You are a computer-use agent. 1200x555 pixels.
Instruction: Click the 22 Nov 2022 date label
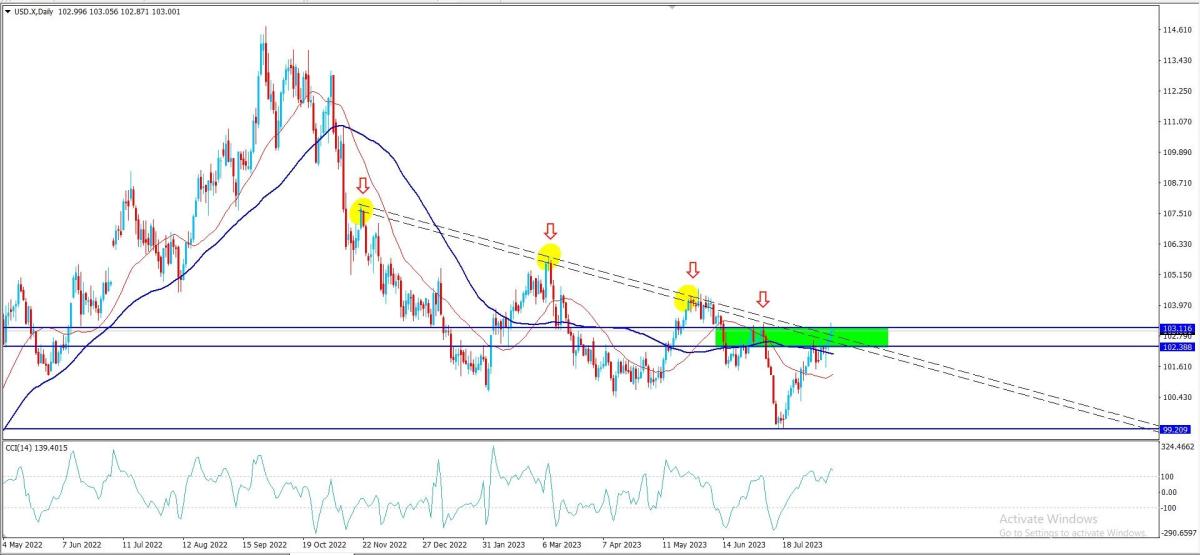click(384, 547)
